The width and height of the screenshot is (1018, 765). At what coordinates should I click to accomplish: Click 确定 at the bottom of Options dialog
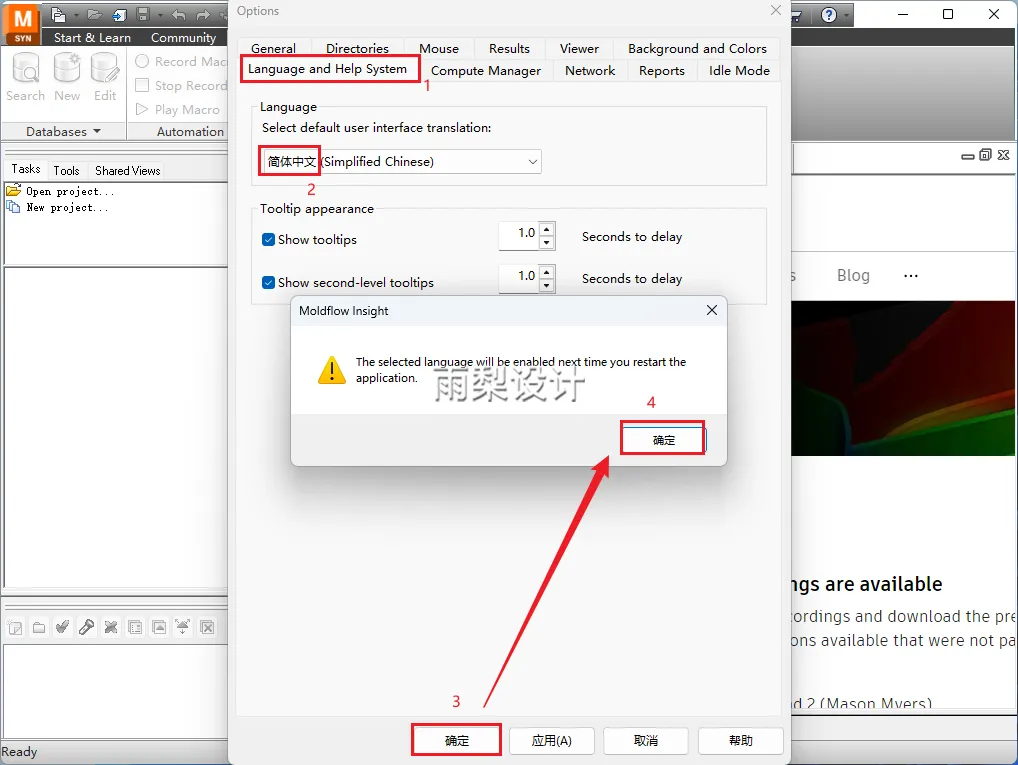pos(456,740)
